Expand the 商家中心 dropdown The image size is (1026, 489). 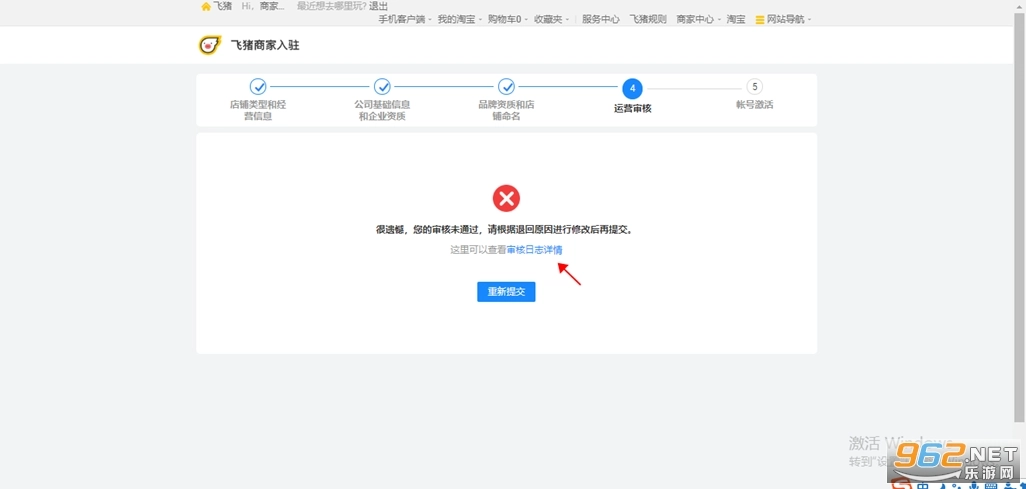coord(697,19)
